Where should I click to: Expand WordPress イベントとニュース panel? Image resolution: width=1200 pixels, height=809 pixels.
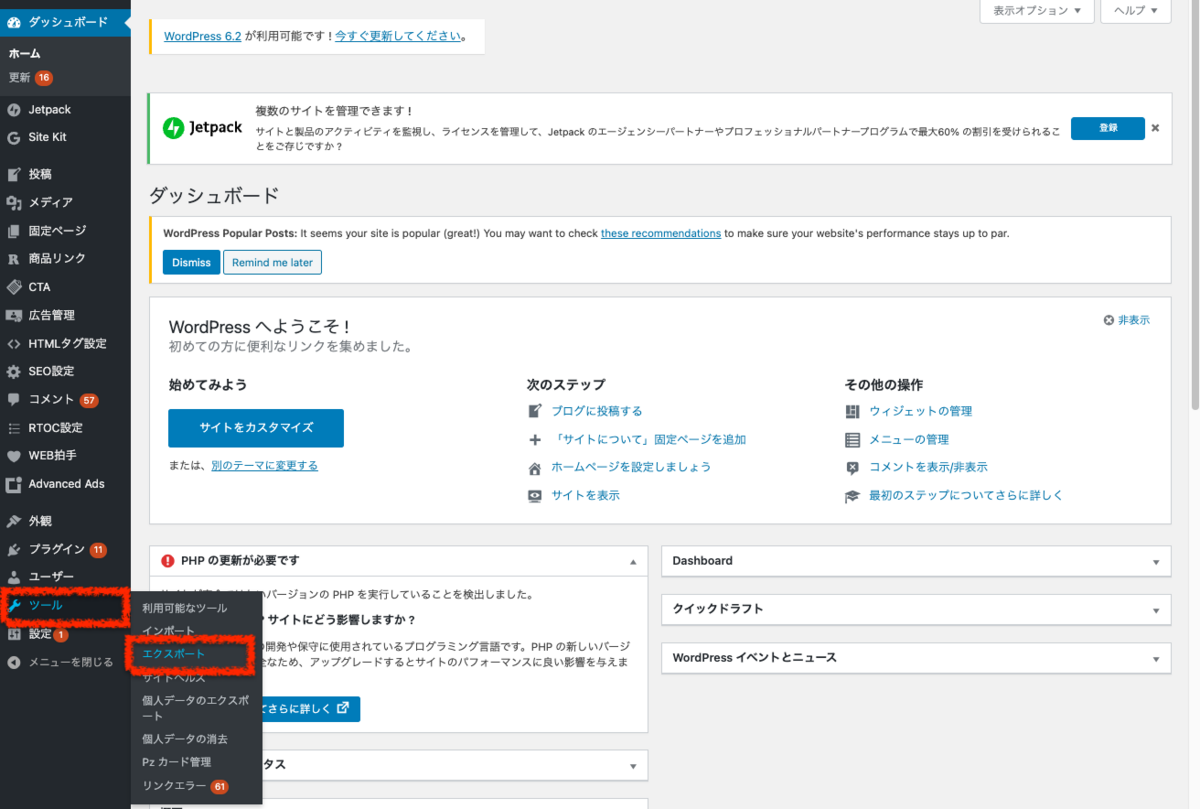coord(1155,658)
